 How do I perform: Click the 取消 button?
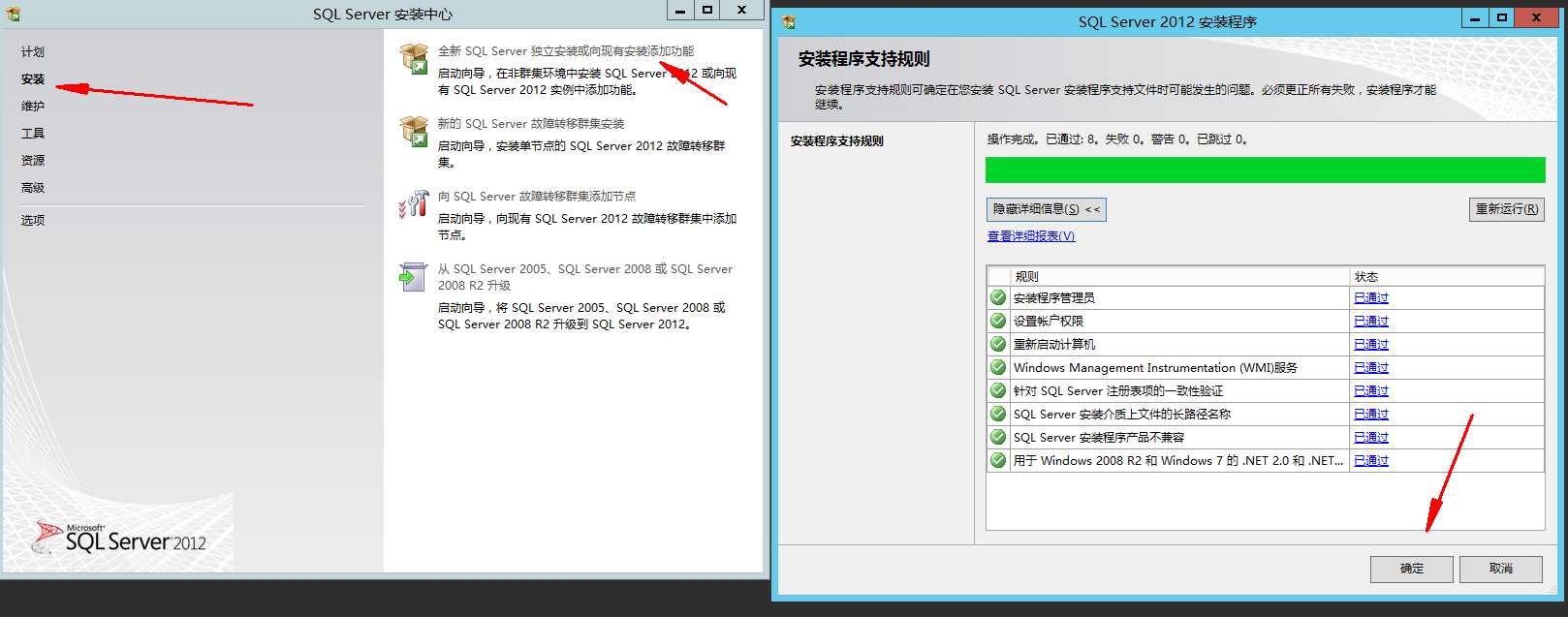(x=1501, y=569)
